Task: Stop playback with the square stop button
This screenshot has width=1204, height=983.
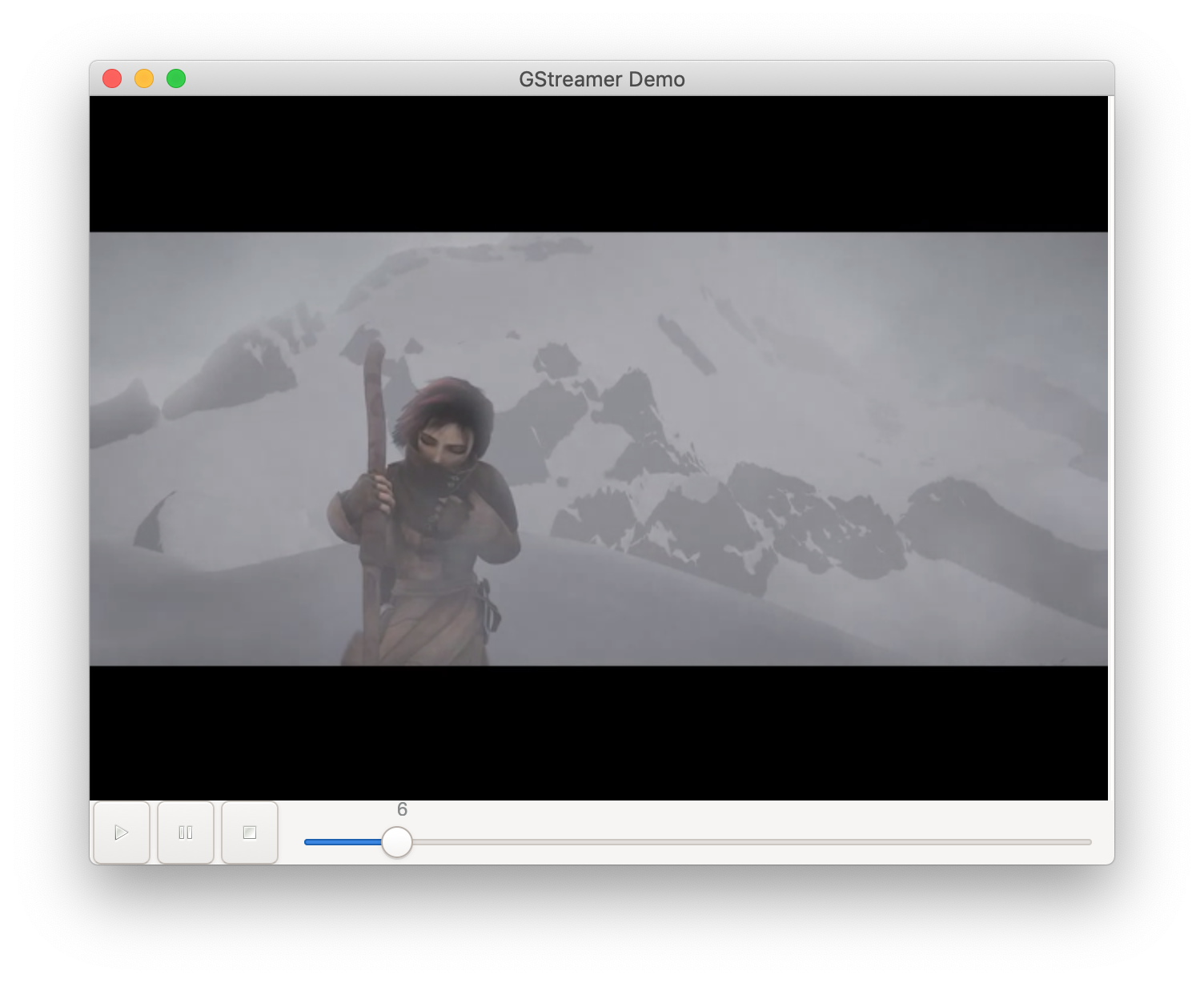Action: (x=250, y=833)
